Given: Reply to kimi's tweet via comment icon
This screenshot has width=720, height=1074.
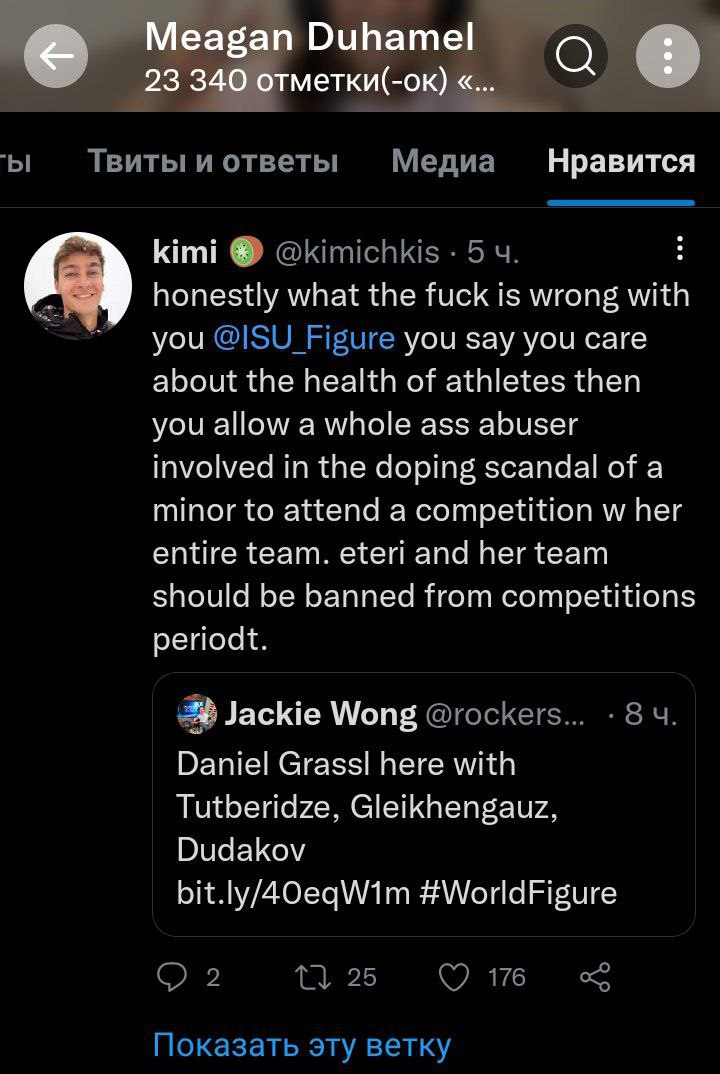Looking at the screenshot, I should 172,977.
